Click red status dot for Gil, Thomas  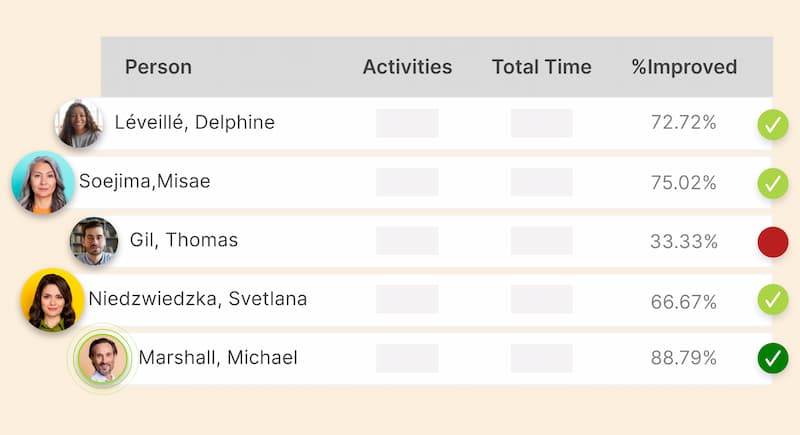click(773, 242)
